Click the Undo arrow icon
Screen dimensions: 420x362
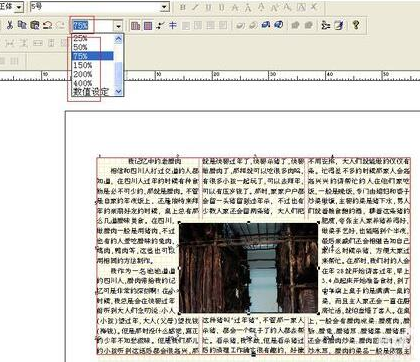[48, 25]
